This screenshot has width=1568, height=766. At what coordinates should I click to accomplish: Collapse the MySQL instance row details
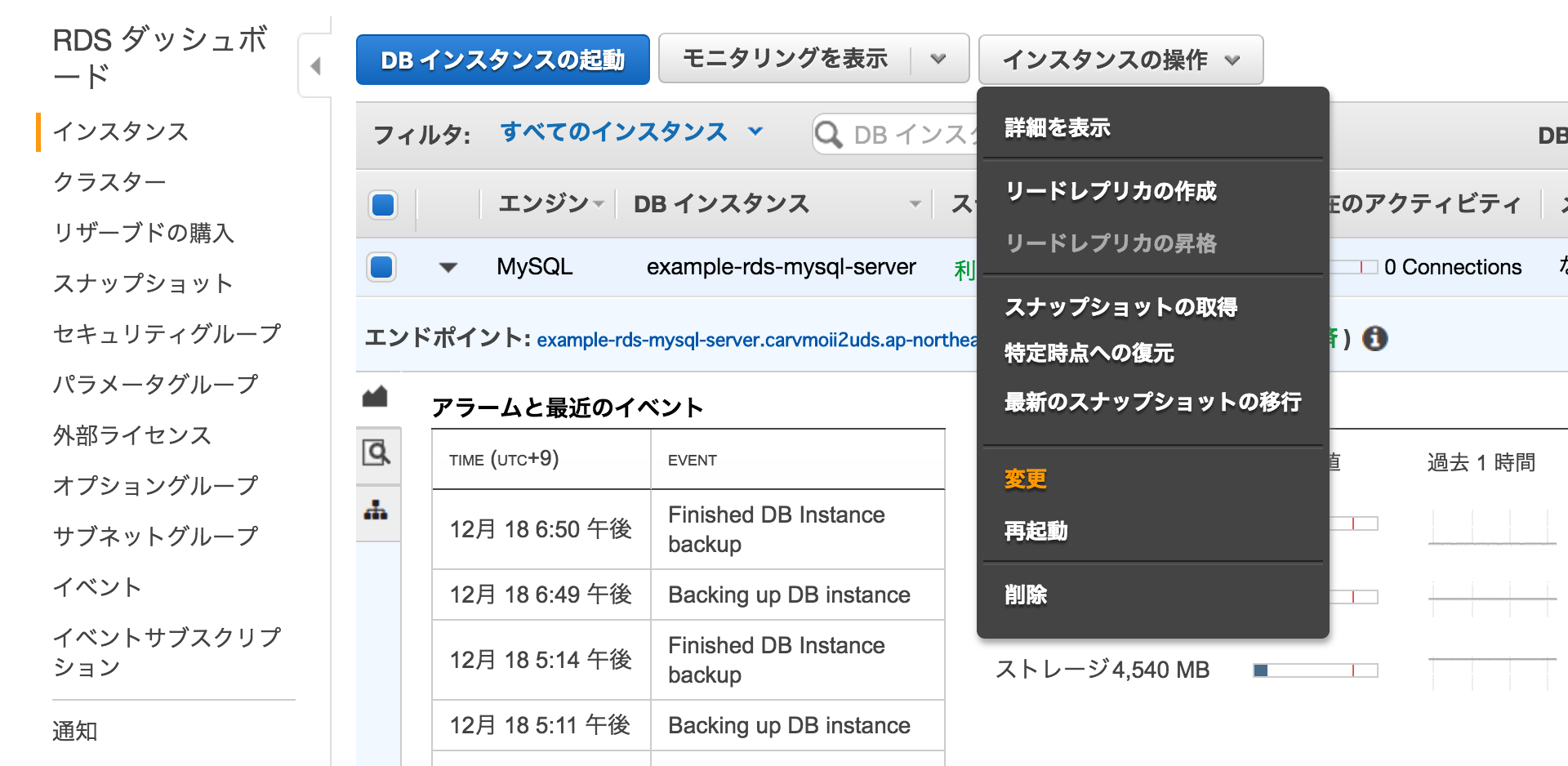click(448, 268)
